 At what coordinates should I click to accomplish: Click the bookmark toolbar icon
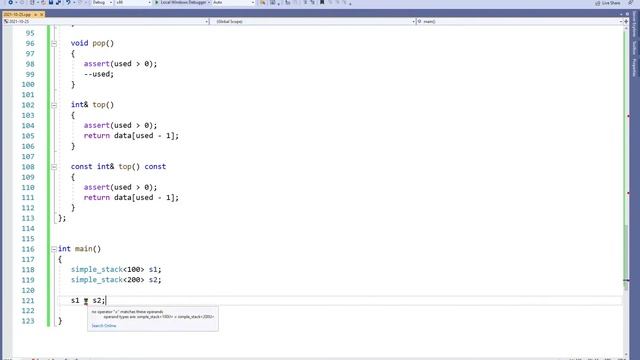coord(322,2)
